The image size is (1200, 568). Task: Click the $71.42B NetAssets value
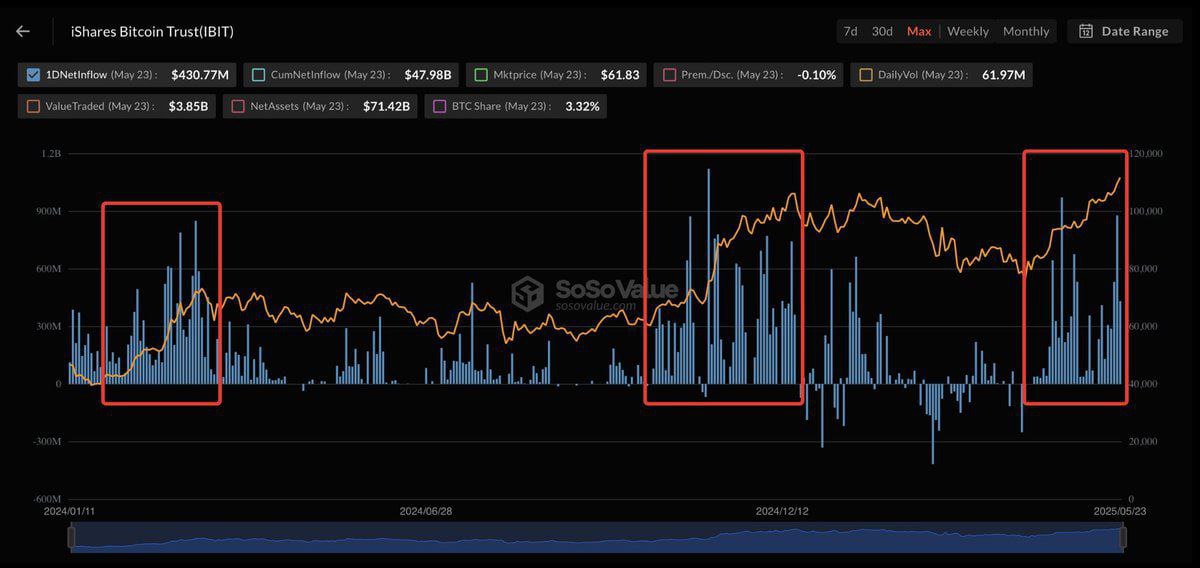coord(386,106)
